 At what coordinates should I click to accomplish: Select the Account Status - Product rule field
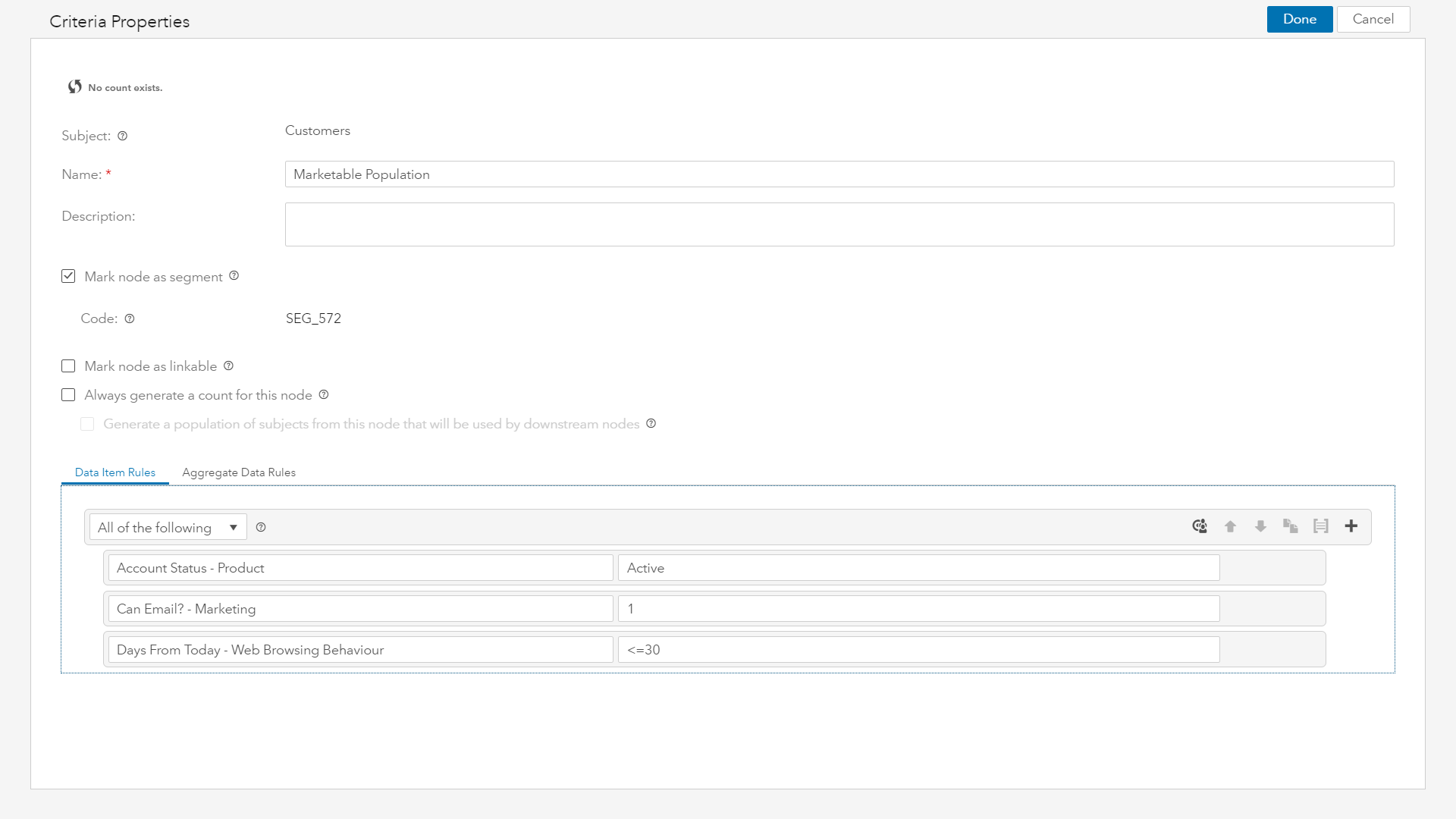click(x=360, y=568)
